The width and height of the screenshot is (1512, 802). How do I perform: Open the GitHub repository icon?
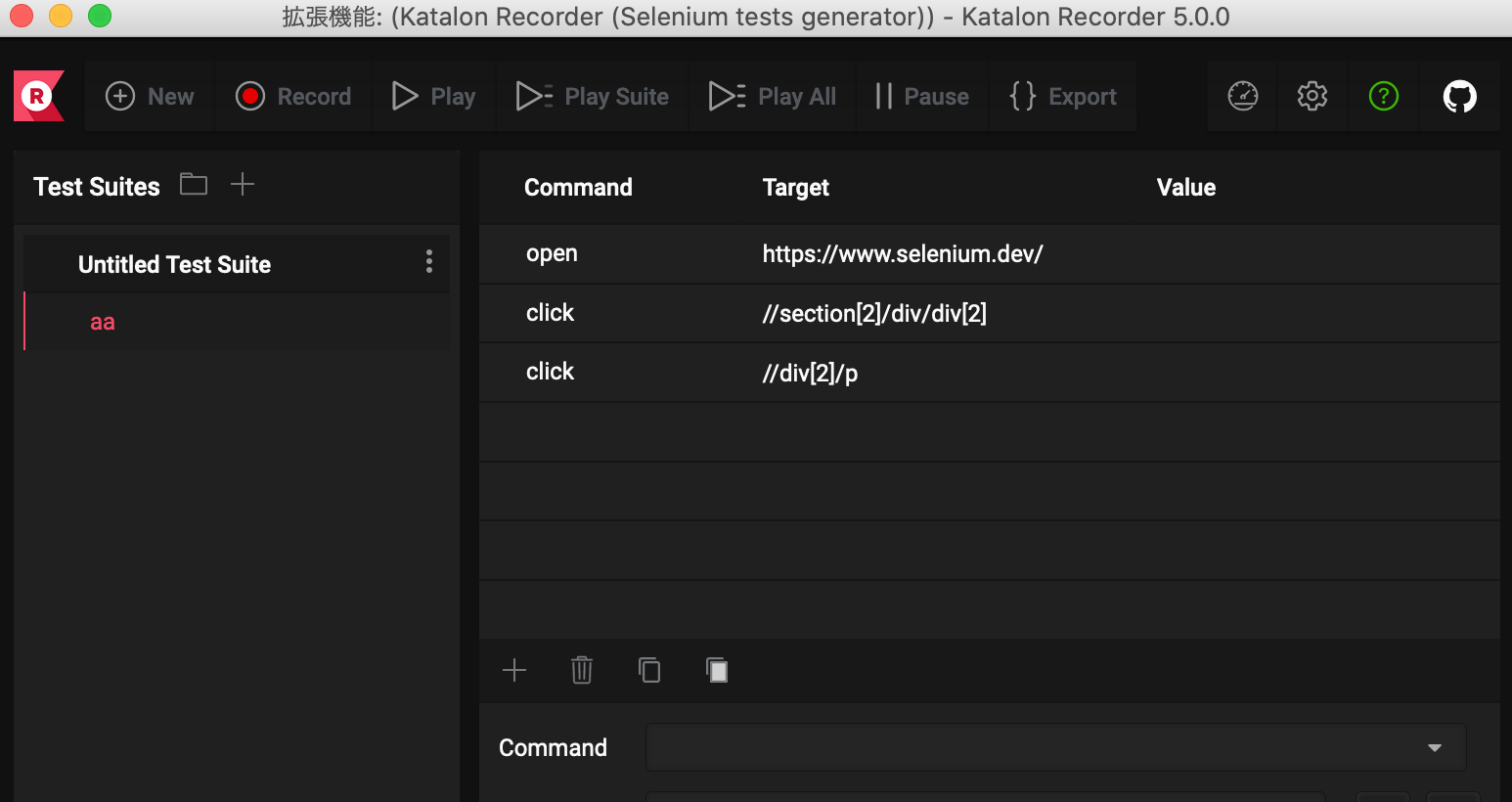(1460, 96)
